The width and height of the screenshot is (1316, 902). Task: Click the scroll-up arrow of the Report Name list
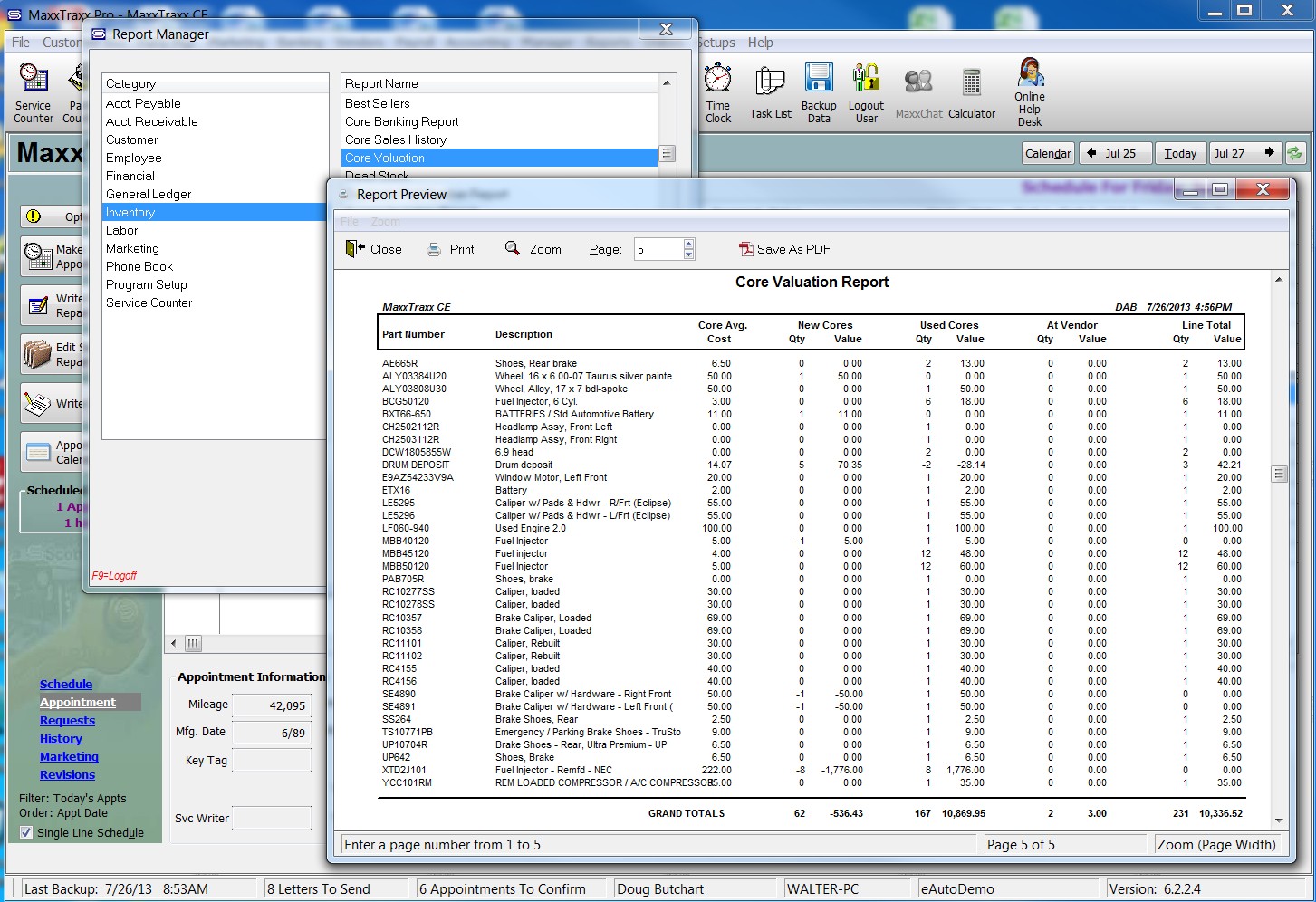pos(667,82)
